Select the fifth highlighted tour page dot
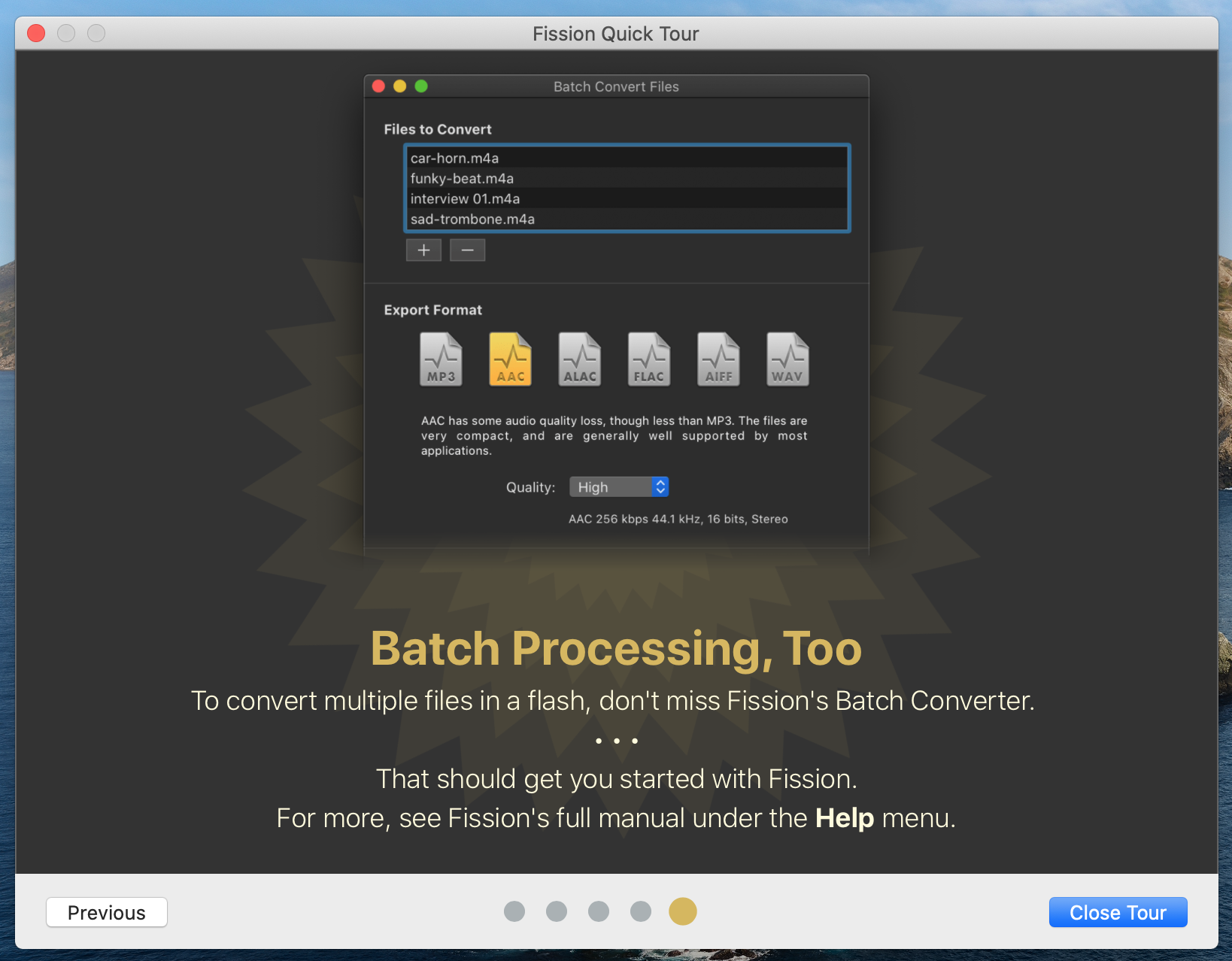The height and width of the screenshot is (961, 1232). [683, 911]
